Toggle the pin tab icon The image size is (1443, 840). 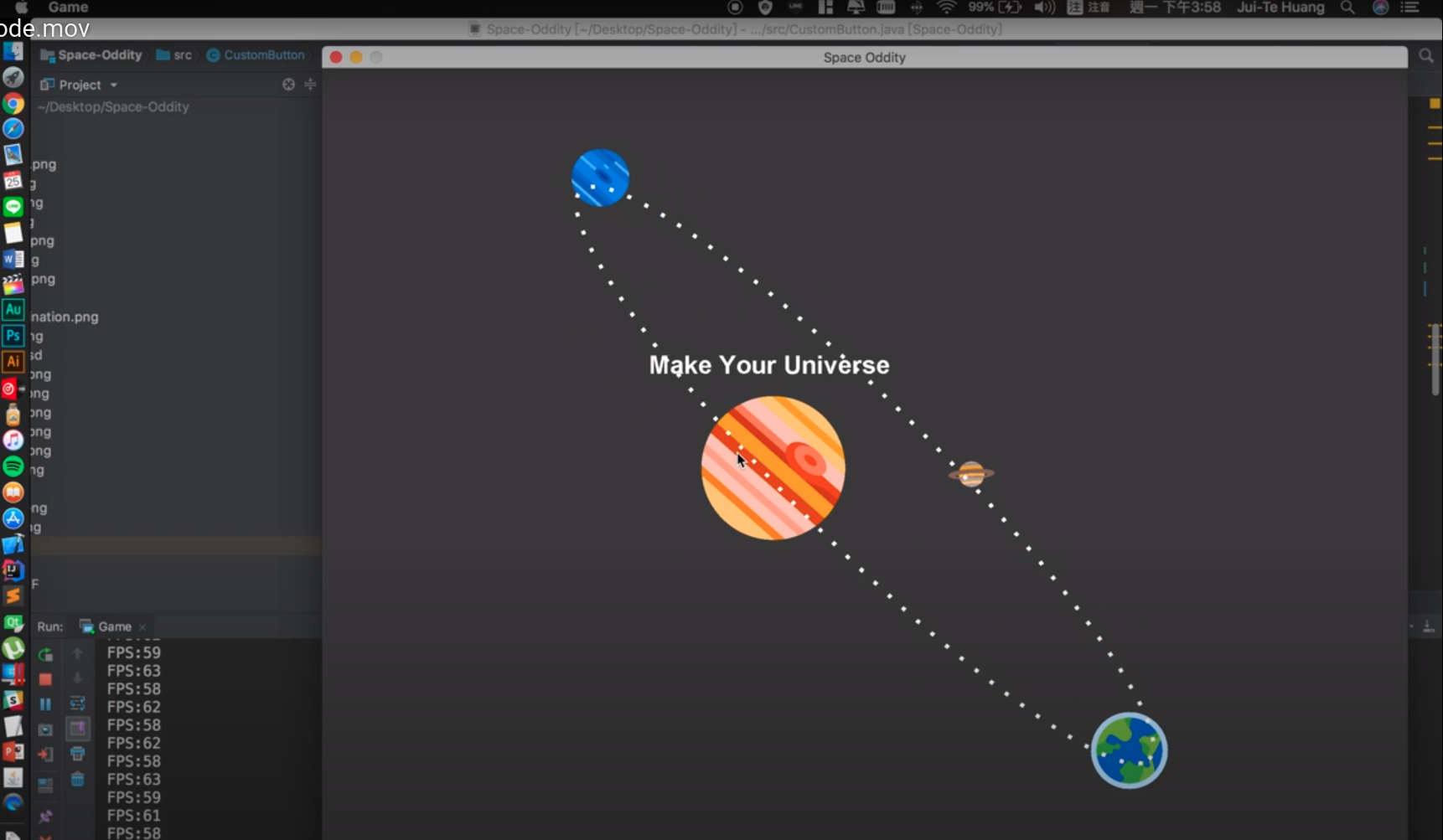pyautogui.click(x=45, y=816)
